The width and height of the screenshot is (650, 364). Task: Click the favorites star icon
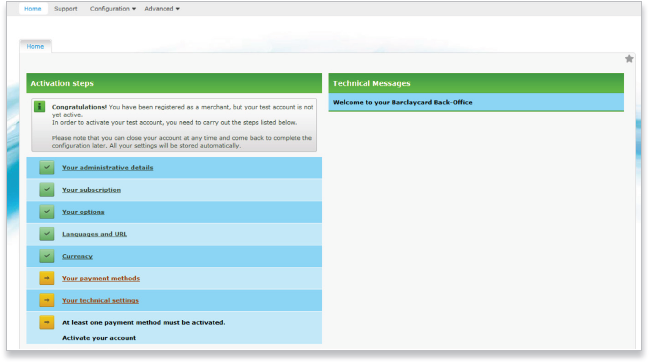(629, 59)
